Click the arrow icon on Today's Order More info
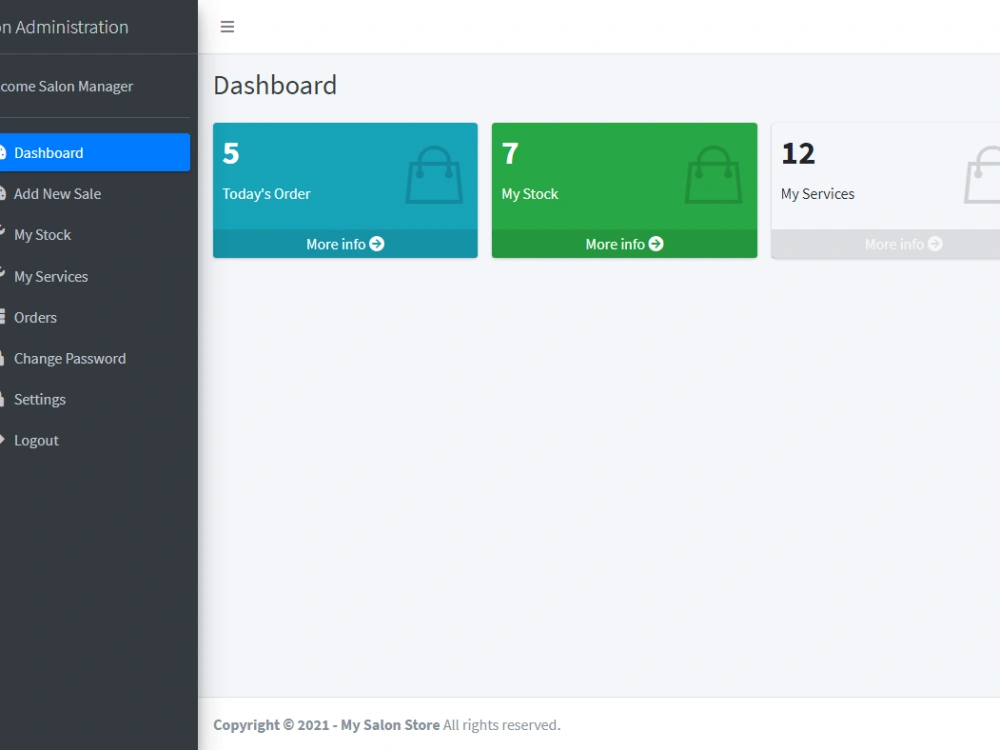The width and height of the screenshot is (1000, 750). (x=377, y=244)
